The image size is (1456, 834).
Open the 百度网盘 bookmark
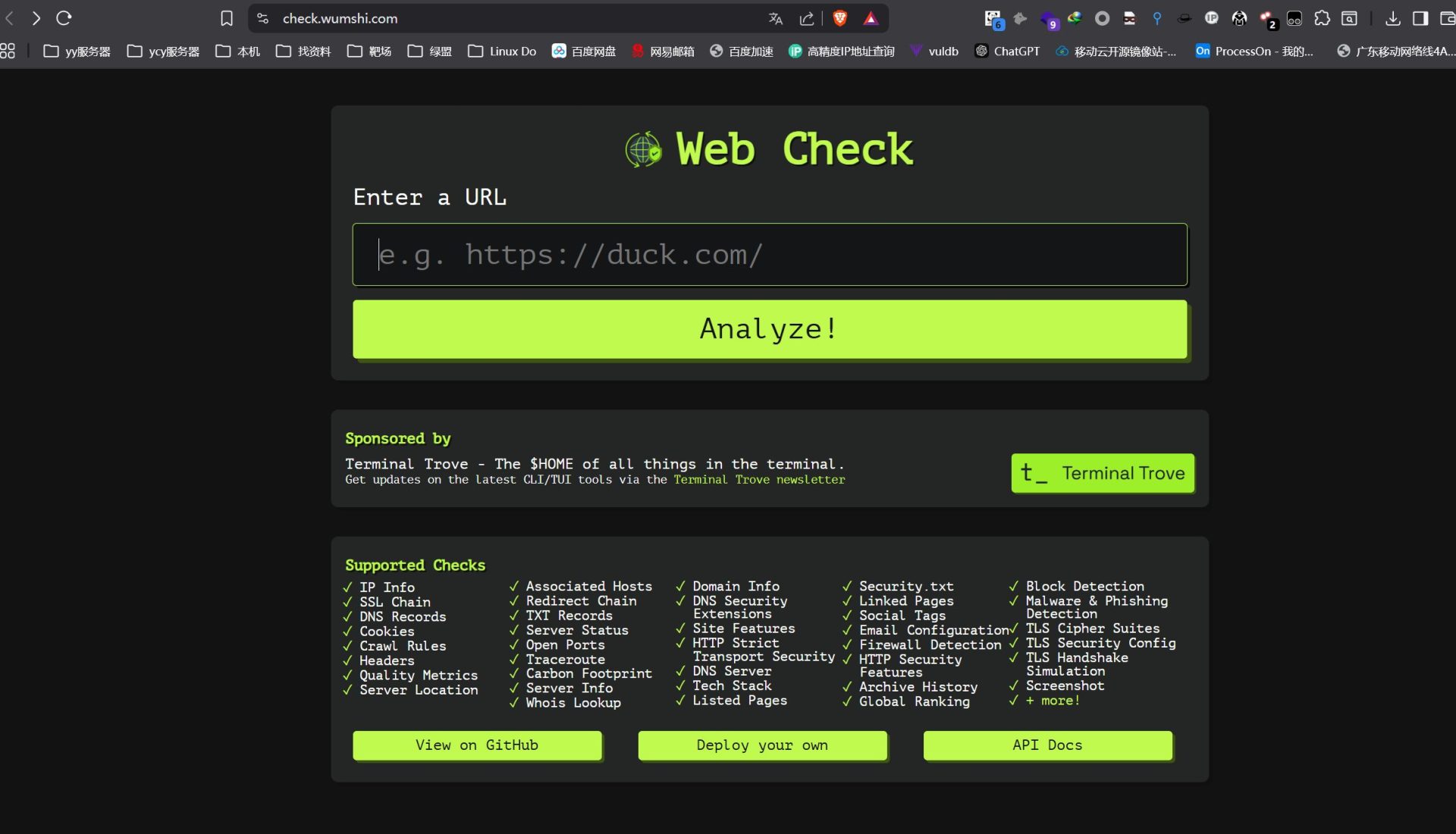584,51
